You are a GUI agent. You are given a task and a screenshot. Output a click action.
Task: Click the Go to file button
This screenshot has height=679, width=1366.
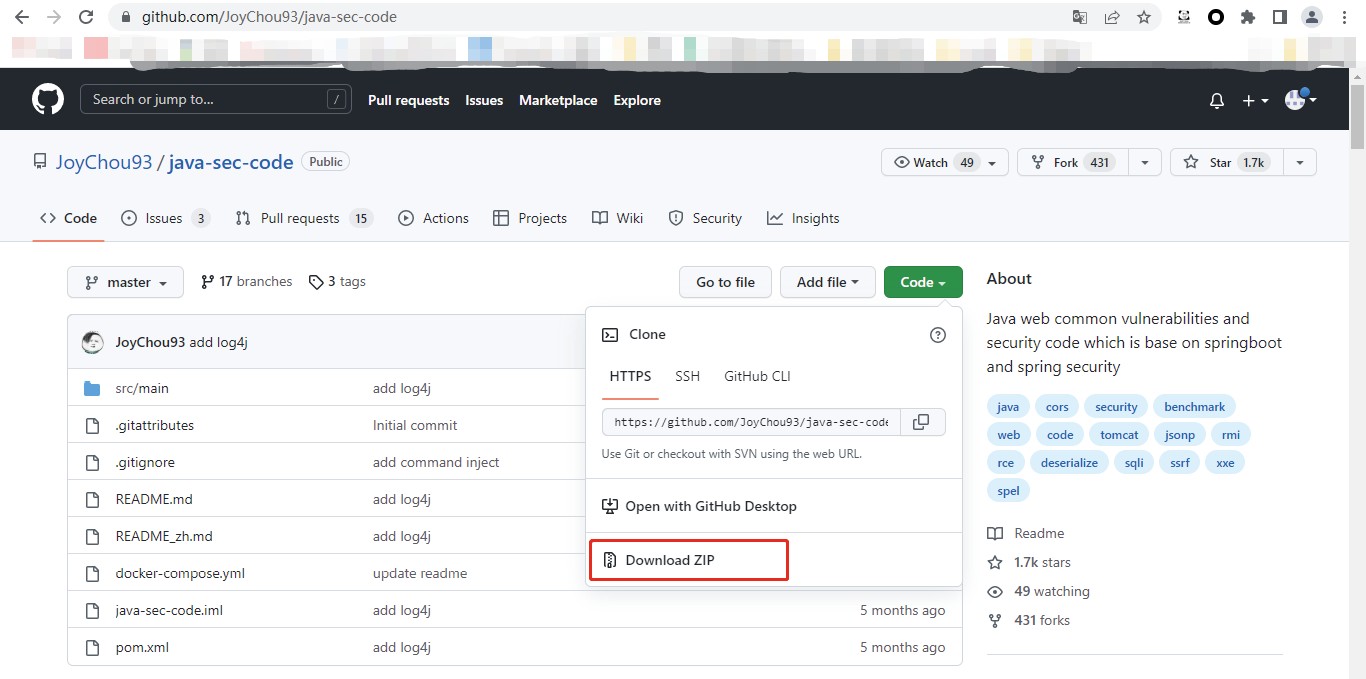[x=725, y=282]
